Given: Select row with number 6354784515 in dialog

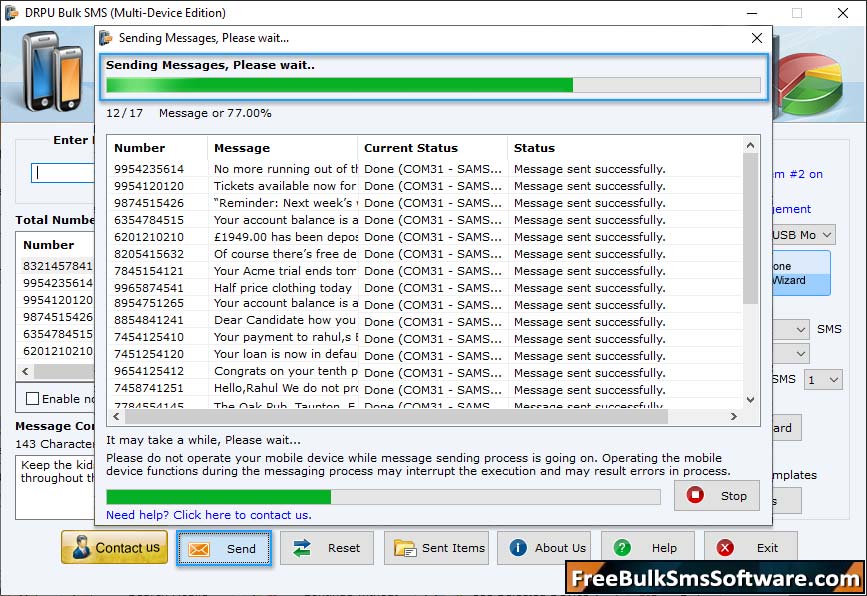Looking at the screenshot, I should (425, 220).
